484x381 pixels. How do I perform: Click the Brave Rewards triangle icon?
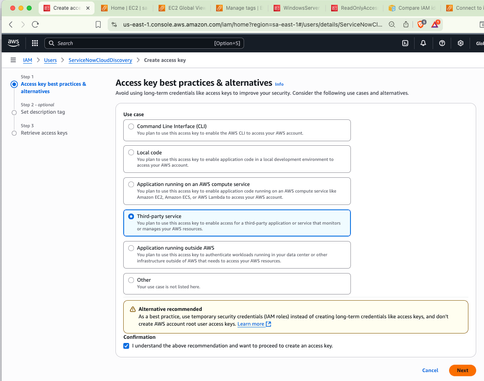click(435, 24)
